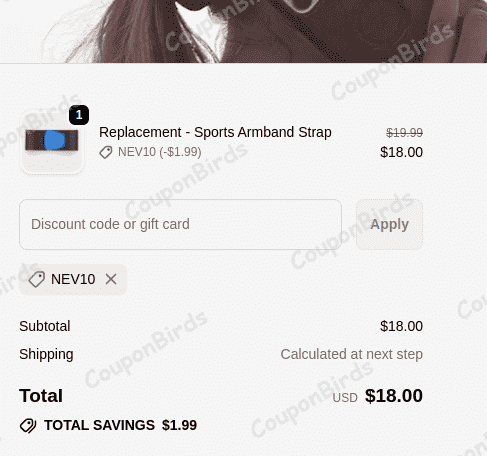Click the Subtotal amount $18.00
487x456 pixels.
click(401, 326)
